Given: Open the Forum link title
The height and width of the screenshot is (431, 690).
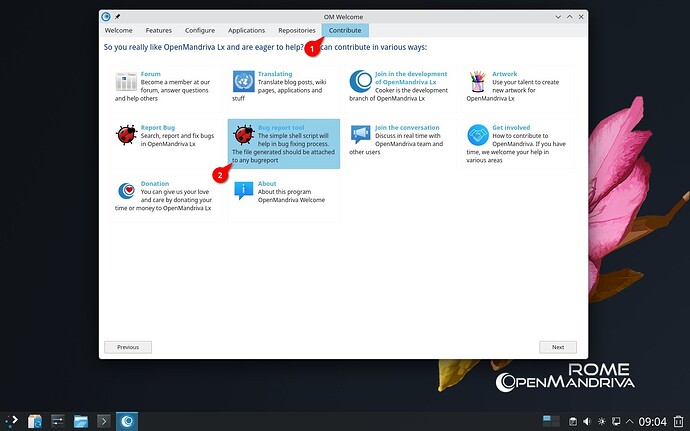Looking at the screenshot, I should (150, 74).
